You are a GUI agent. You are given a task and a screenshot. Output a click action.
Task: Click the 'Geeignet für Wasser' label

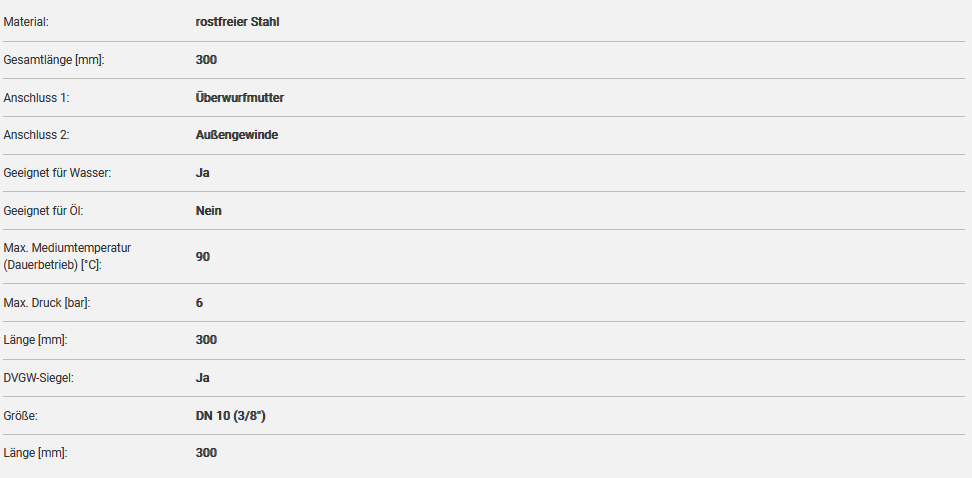(57, 173)
